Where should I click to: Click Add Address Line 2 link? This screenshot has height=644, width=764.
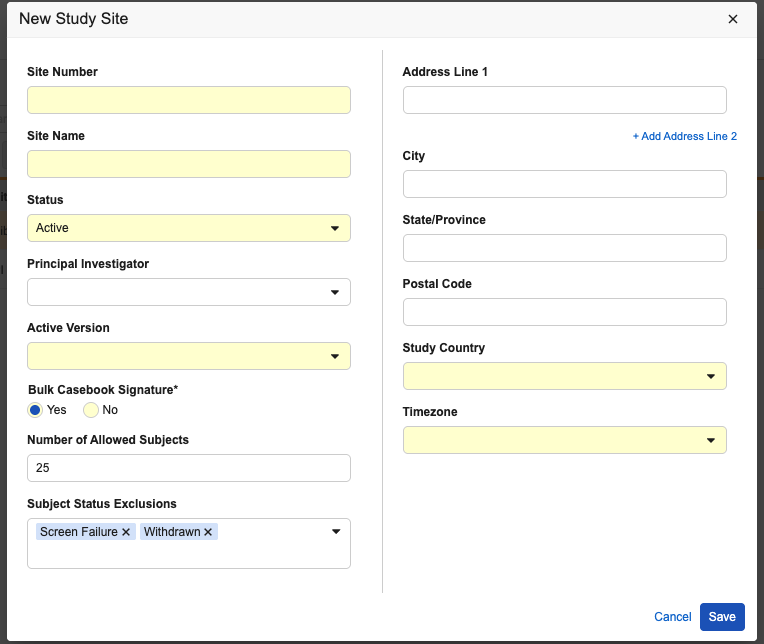click(x=685, y=136)
